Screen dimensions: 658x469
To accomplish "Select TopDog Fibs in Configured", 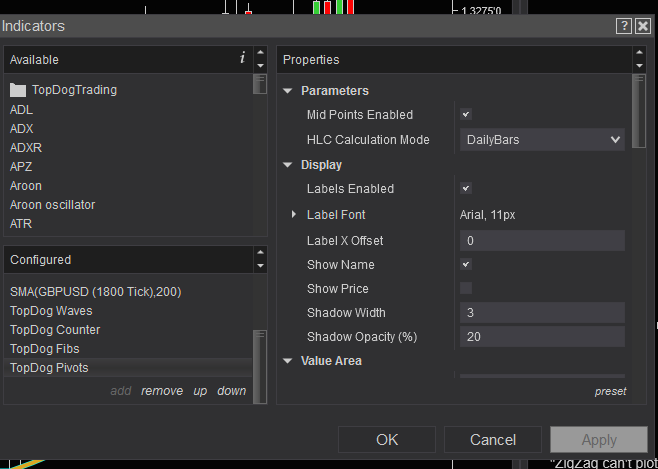I will click(44, 349).
